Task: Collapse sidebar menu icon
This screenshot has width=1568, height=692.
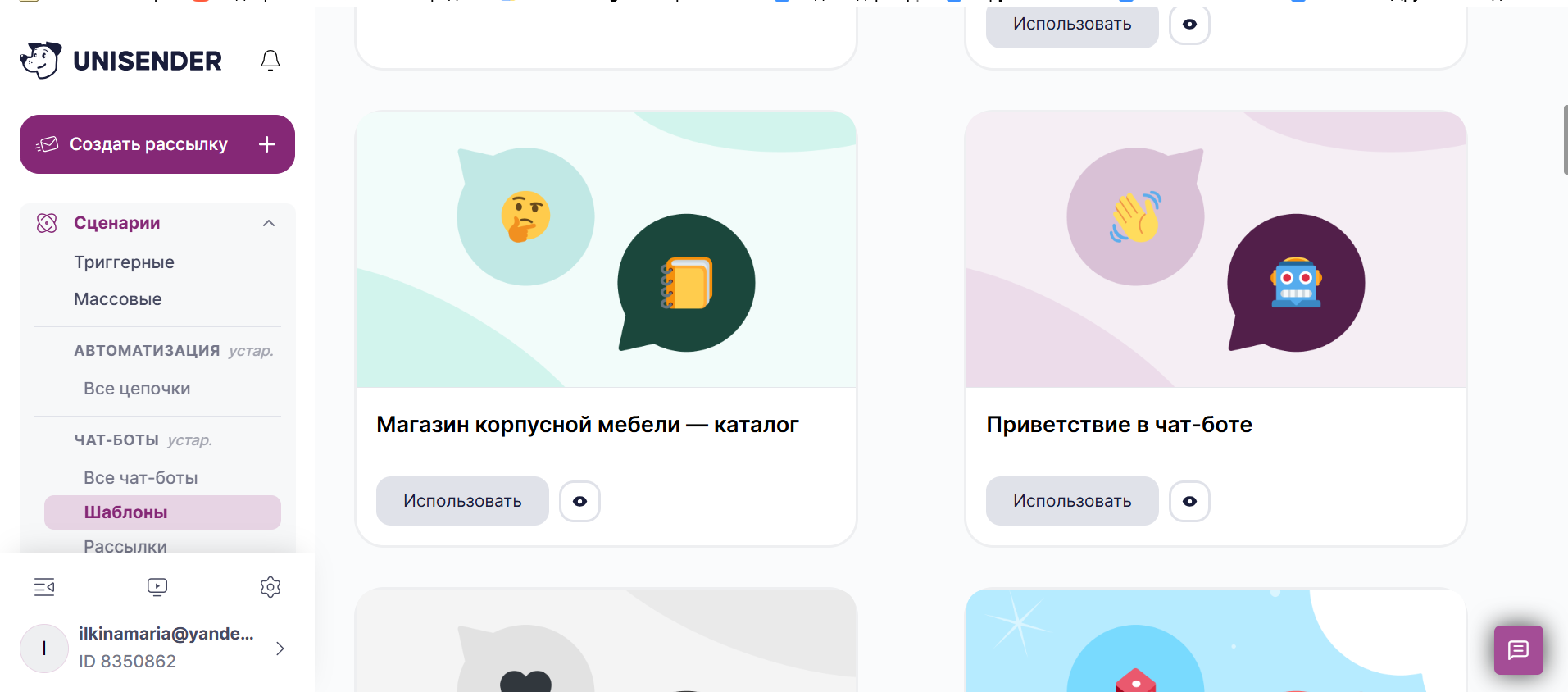Action: [44, 587]
